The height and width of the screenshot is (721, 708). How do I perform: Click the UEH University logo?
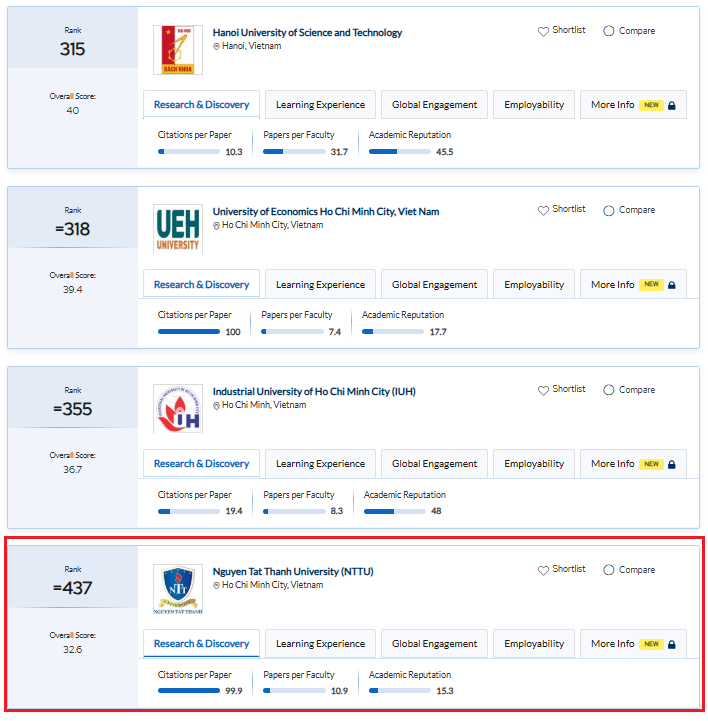[177, 229]
